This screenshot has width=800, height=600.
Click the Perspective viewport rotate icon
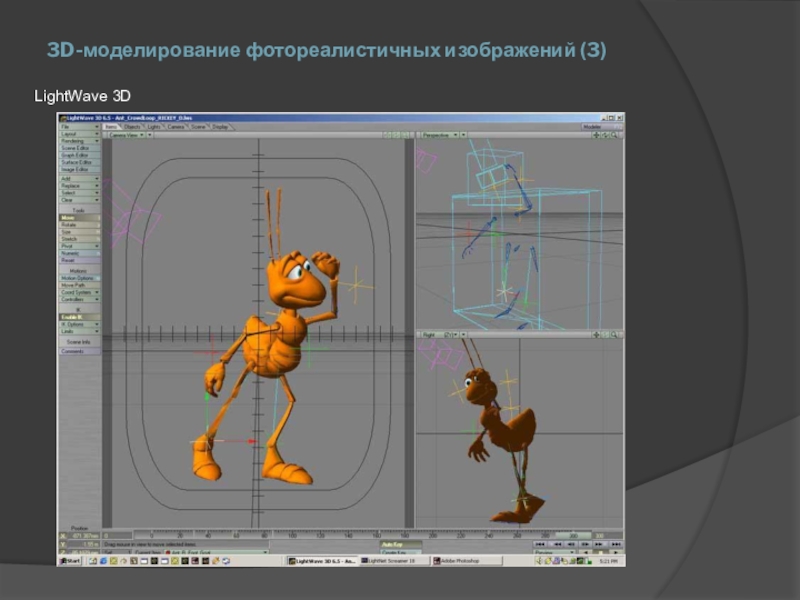(605, 135)
